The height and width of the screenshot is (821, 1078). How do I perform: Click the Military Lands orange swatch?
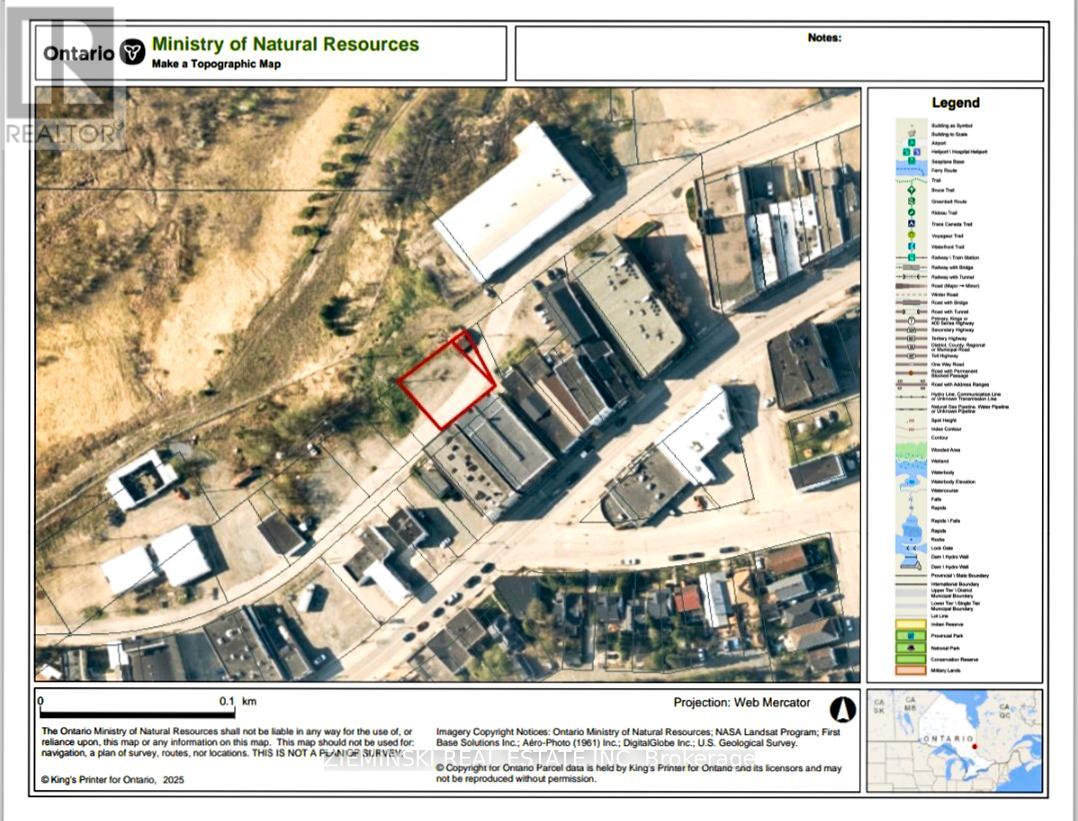coord(911,670)
